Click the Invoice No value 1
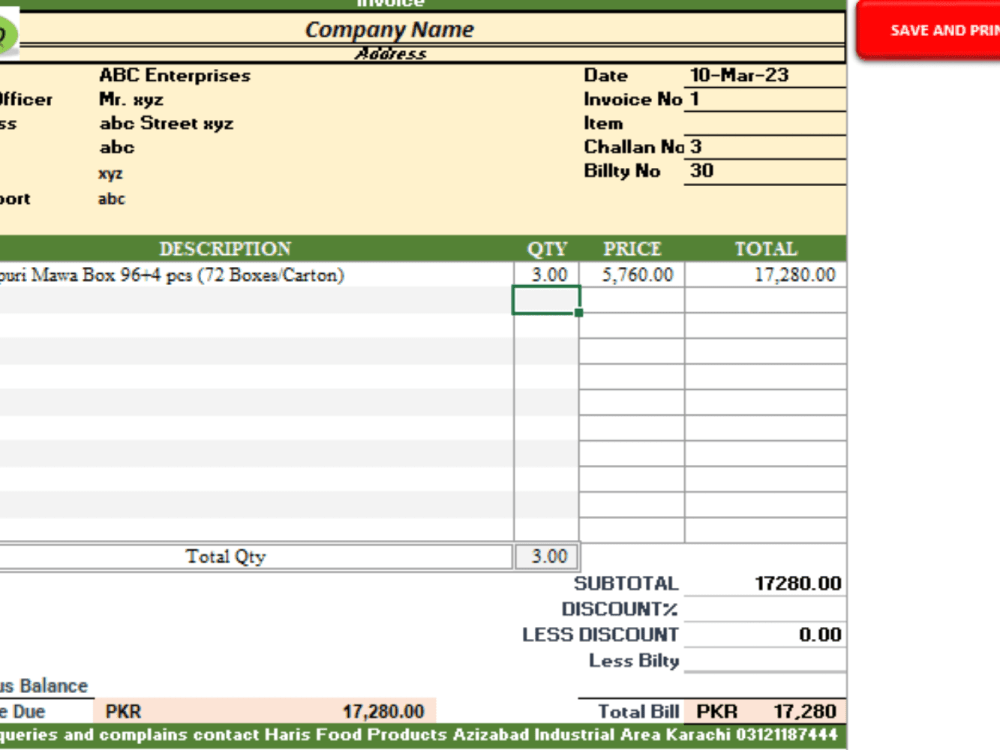Screen dimensions: 1000x750 tap(765, 99)
